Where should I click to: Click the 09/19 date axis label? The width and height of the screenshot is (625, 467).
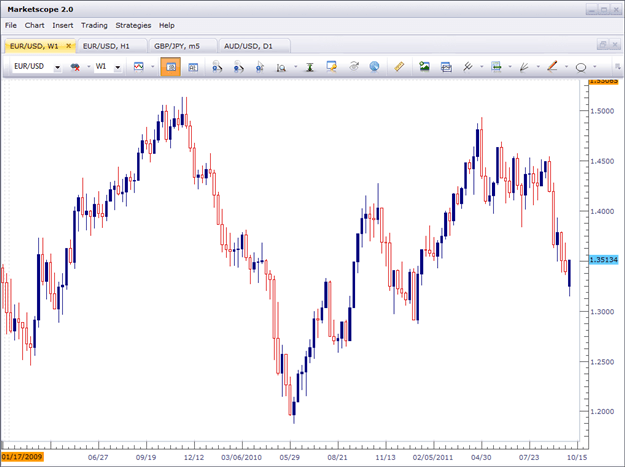146,457
